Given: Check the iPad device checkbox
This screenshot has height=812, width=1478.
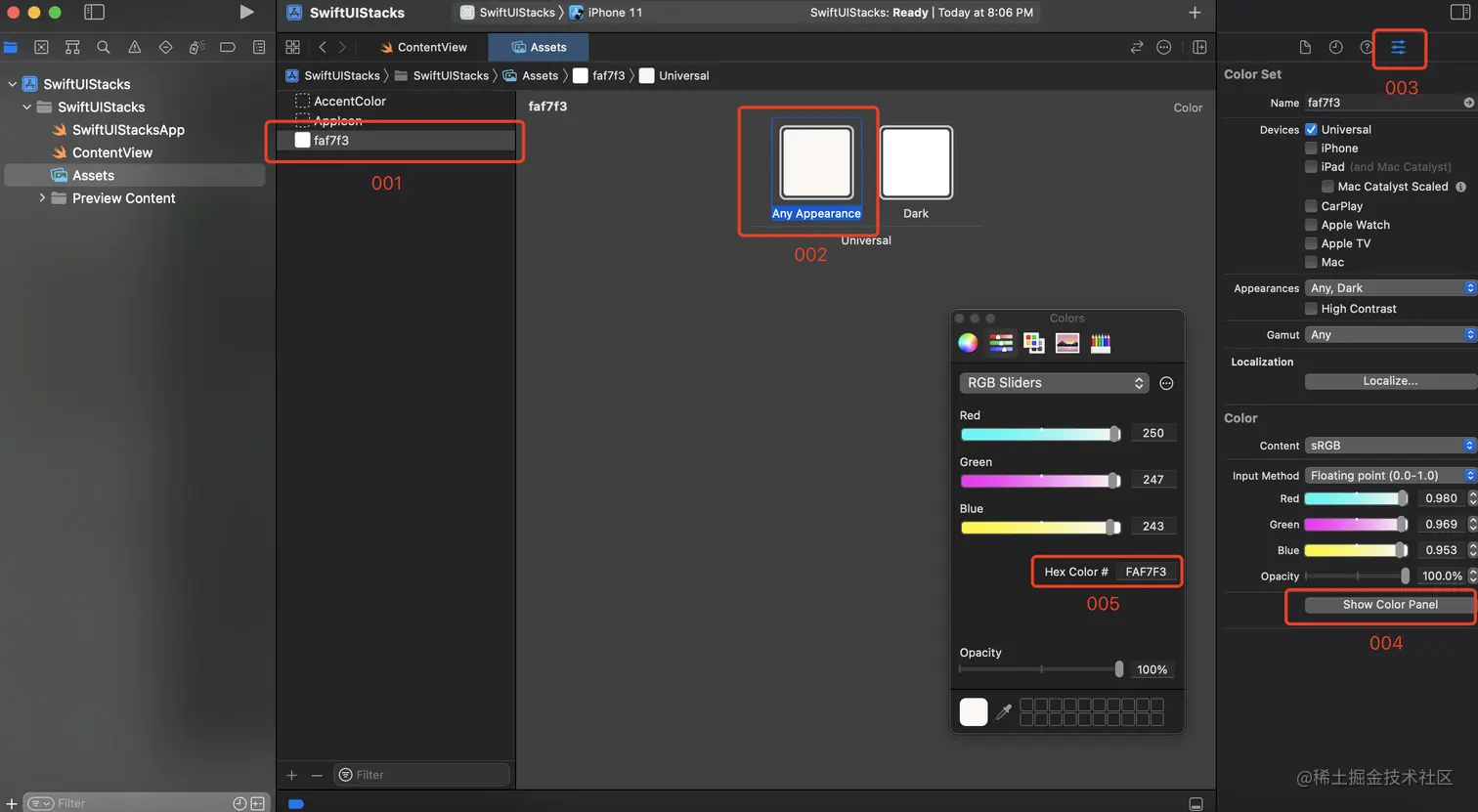Looking at the screenshot, I should [1311, 167].
